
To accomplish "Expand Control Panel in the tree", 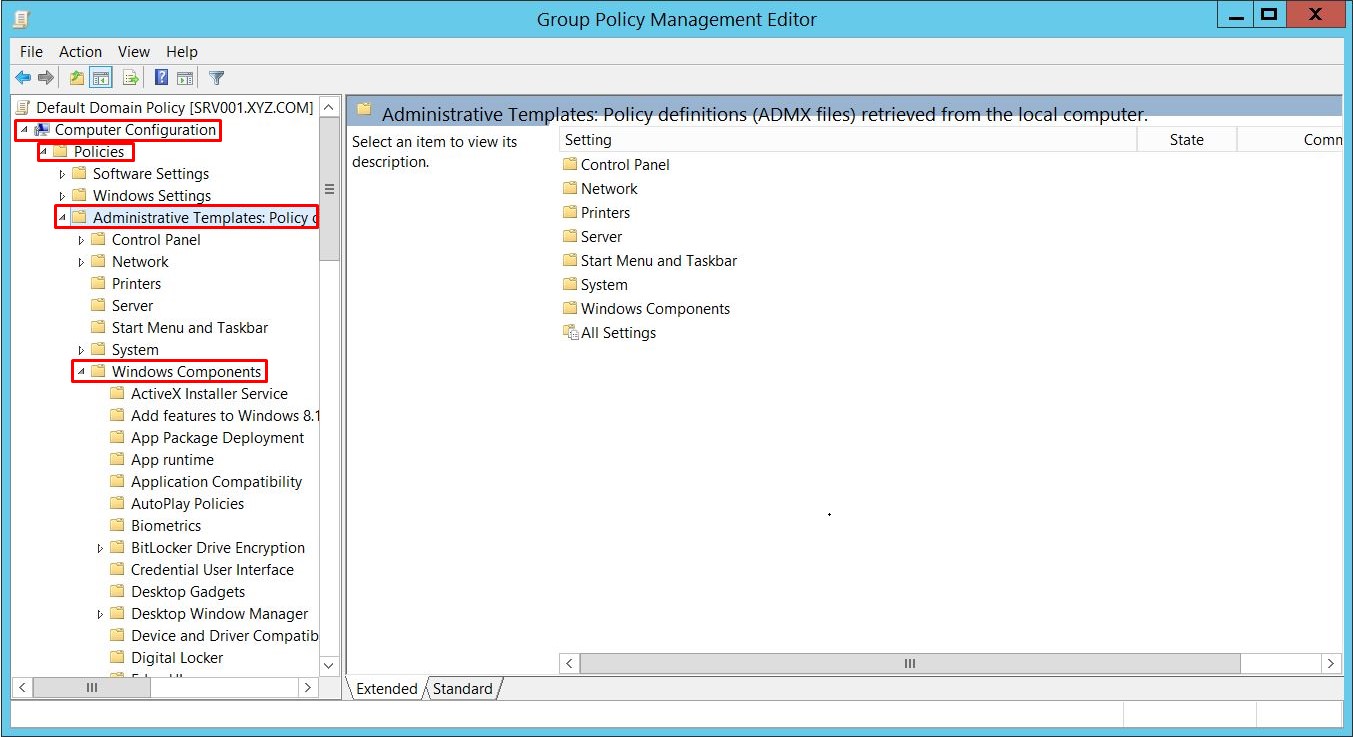I will [81, 240].
